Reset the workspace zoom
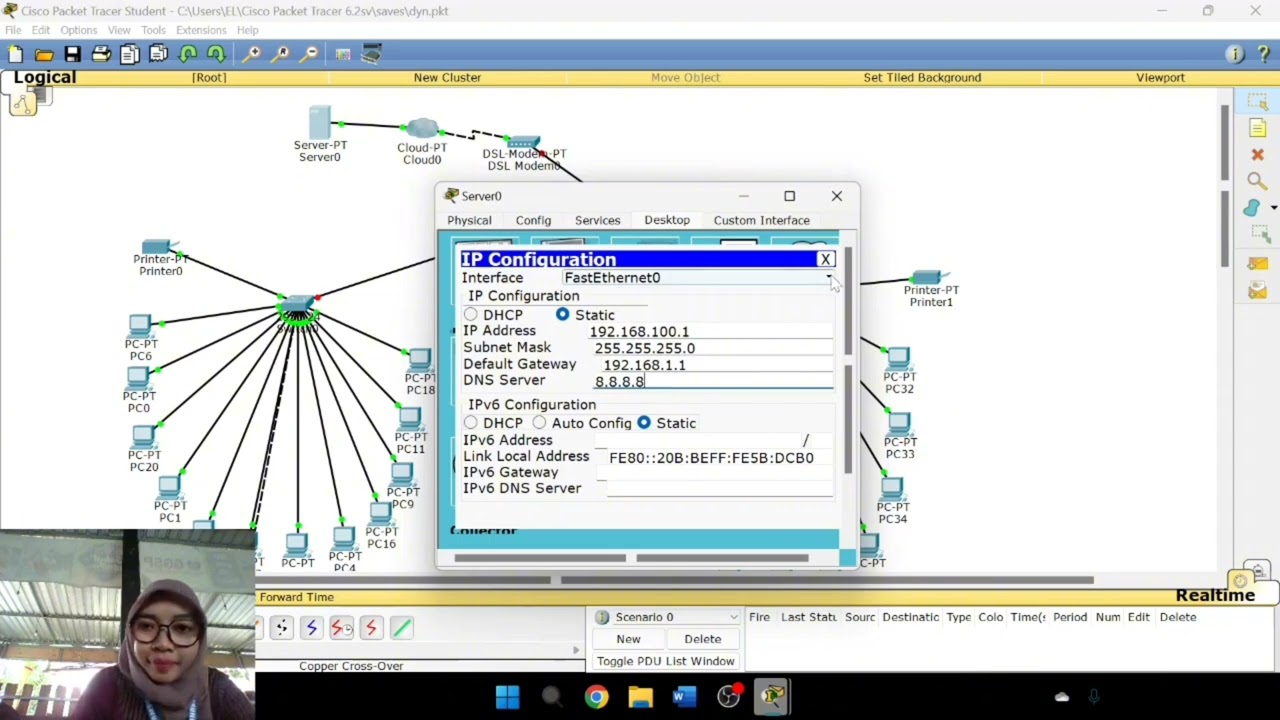 pyautogui.click(x=280, y=54)
